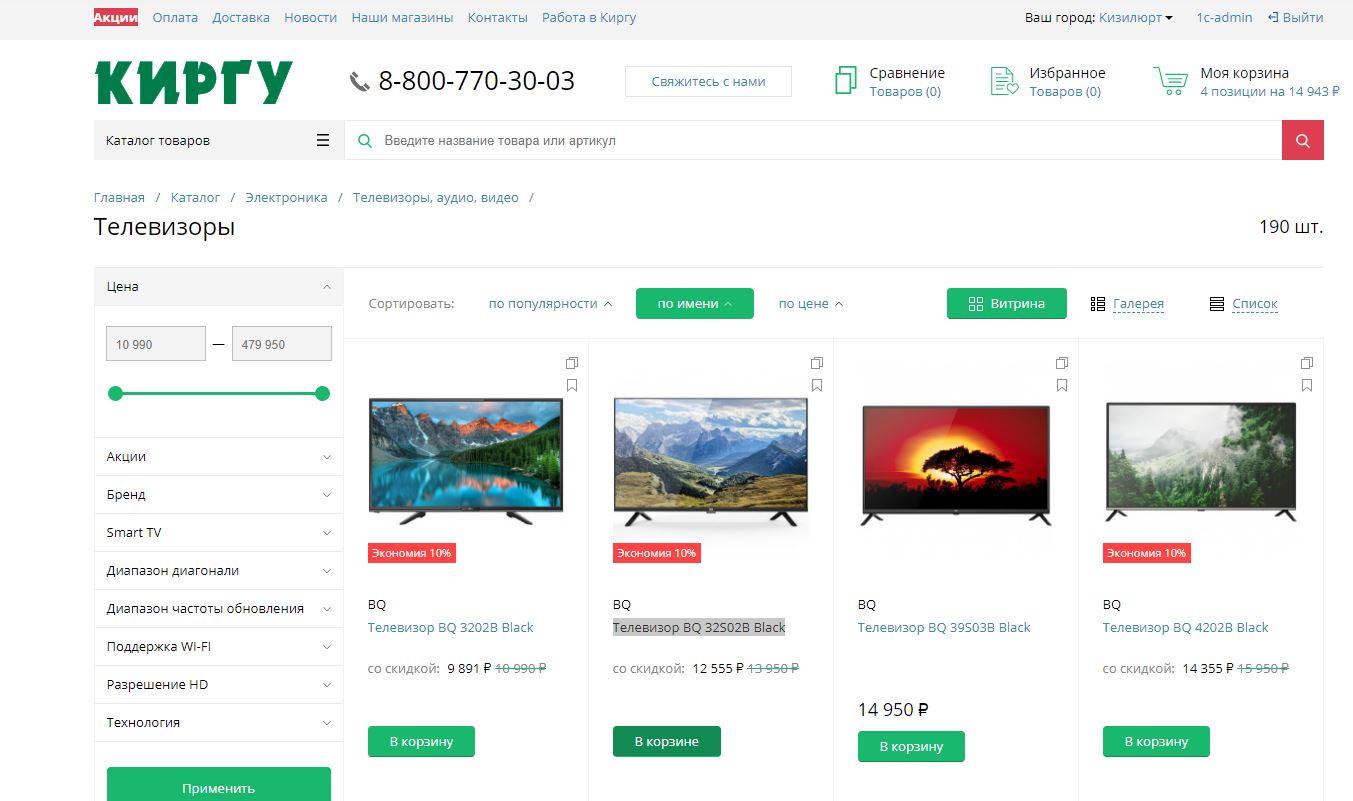This screenshot has width=1353, height=801.
Task: Open catalog hamburger menu icon
Action: 322,140
